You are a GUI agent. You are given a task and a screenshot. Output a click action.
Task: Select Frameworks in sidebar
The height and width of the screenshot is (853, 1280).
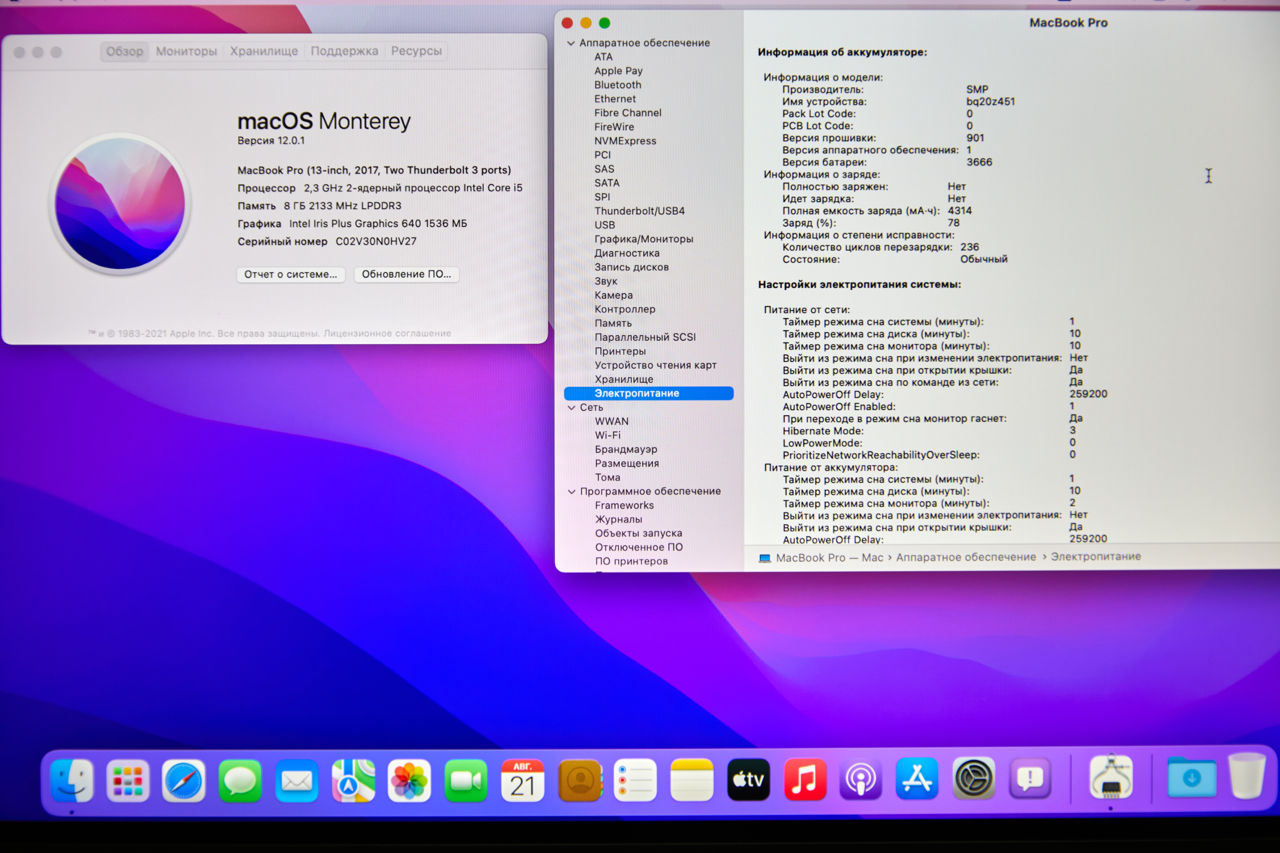click(624, 505)
